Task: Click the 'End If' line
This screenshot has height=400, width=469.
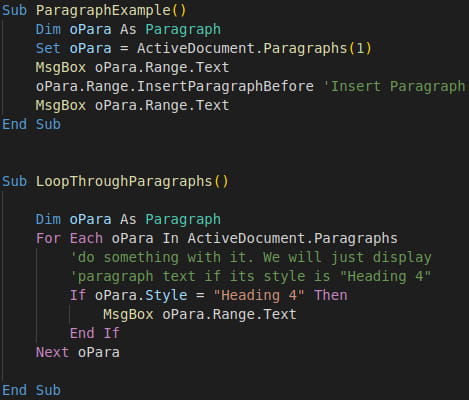Action: [x=95, y=333]
